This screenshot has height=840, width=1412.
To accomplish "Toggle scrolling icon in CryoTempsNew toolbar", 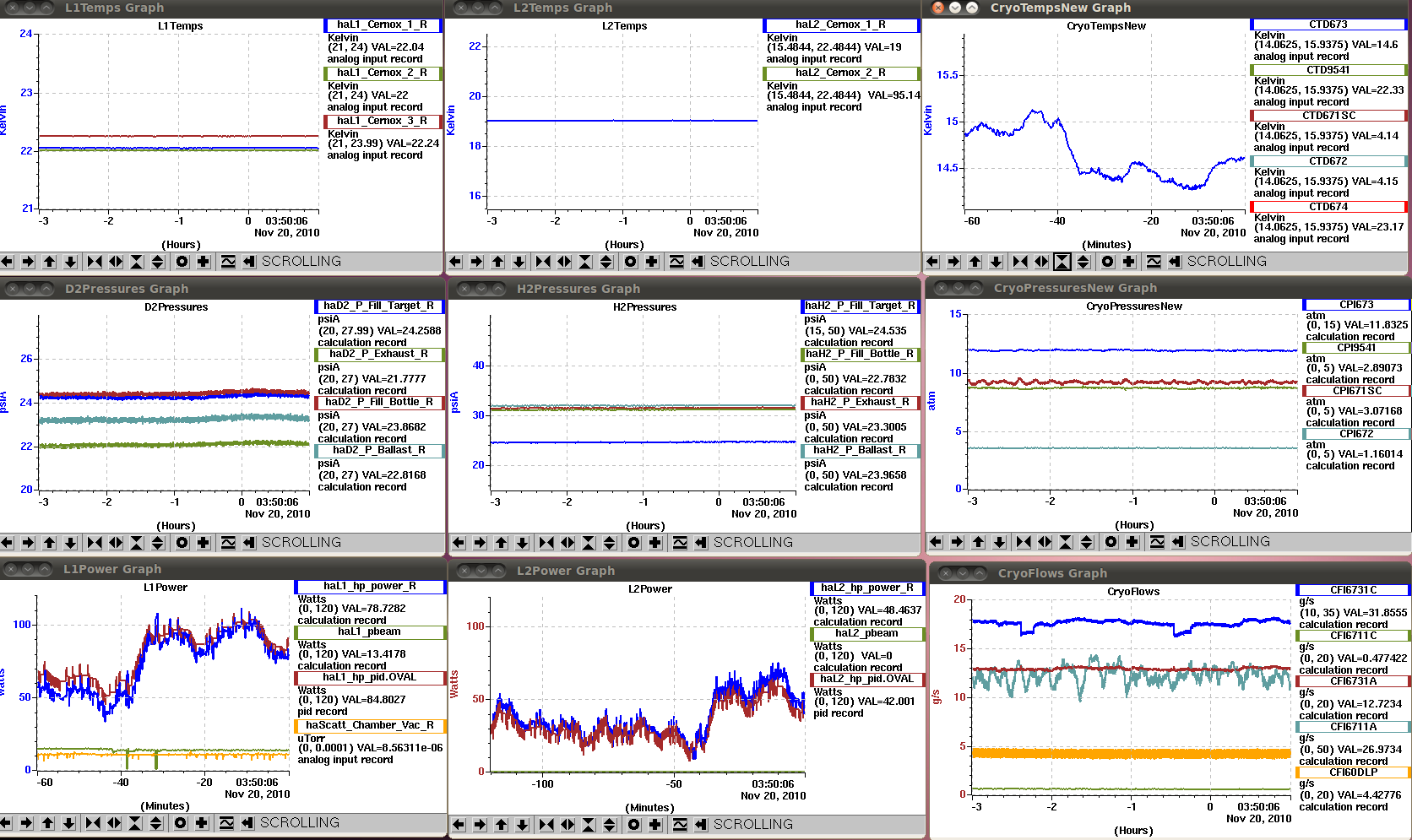I will pos(1175,262).
